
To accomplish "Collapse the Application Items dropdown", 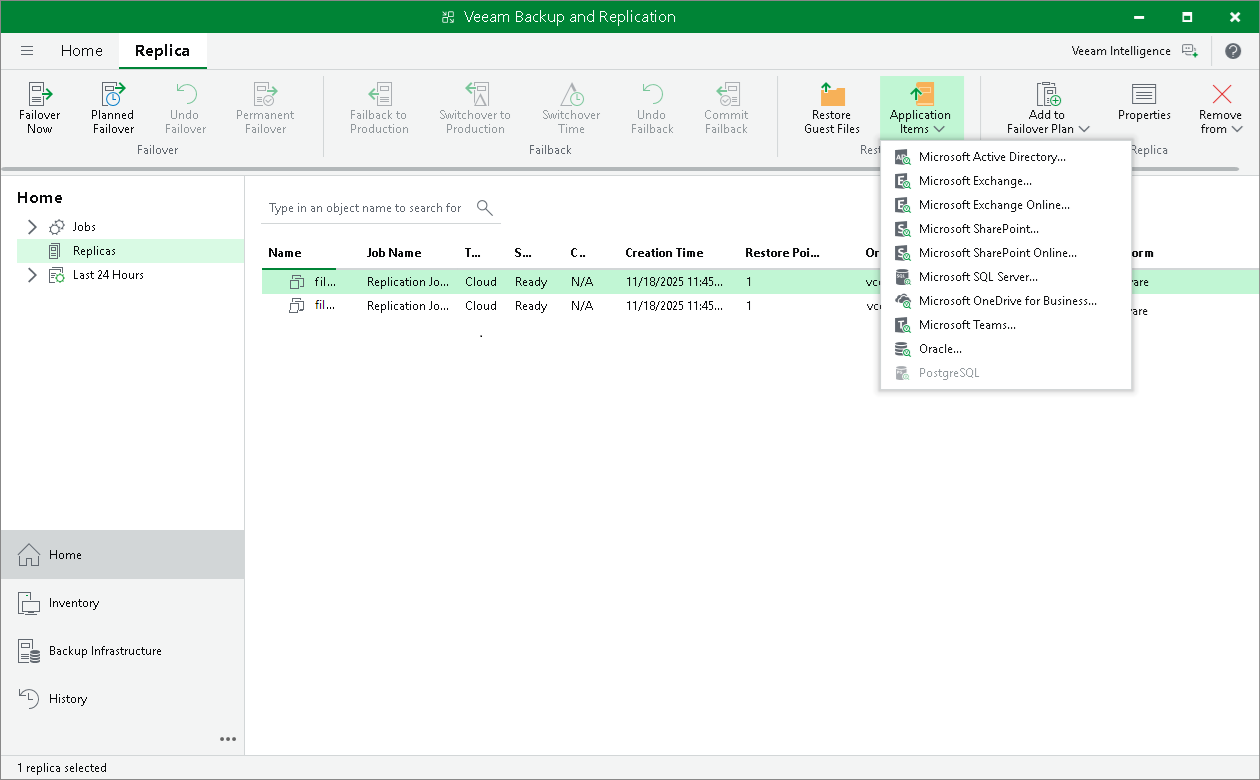I will click(x=921, y=108).
